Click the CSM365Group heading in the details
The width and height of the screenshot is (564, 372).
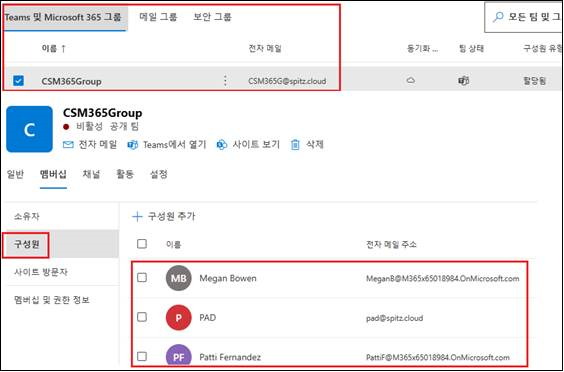click(103, 113)
